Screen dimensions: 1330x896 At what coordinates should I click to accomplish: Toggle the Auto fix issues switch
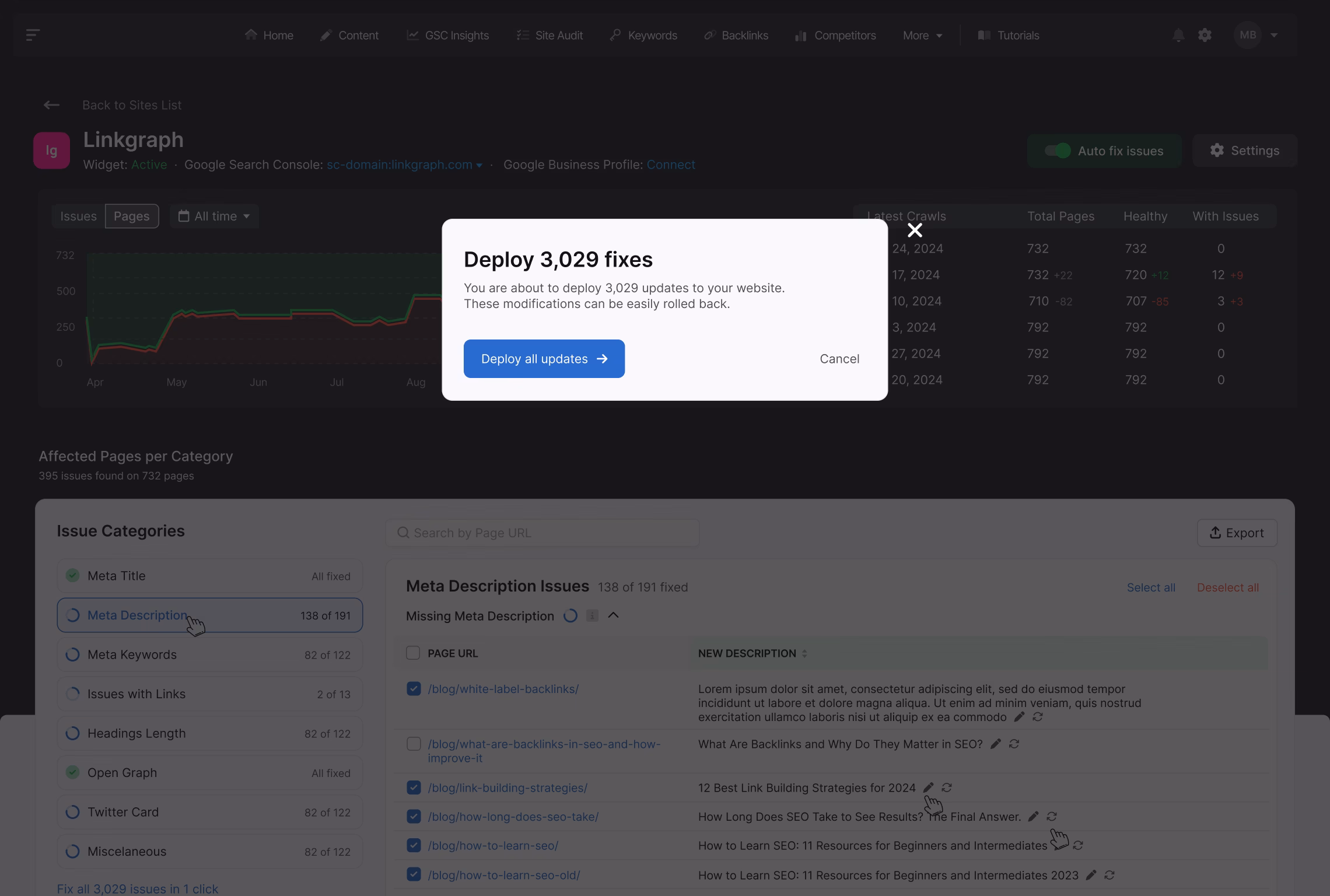tap(1057, 151)
